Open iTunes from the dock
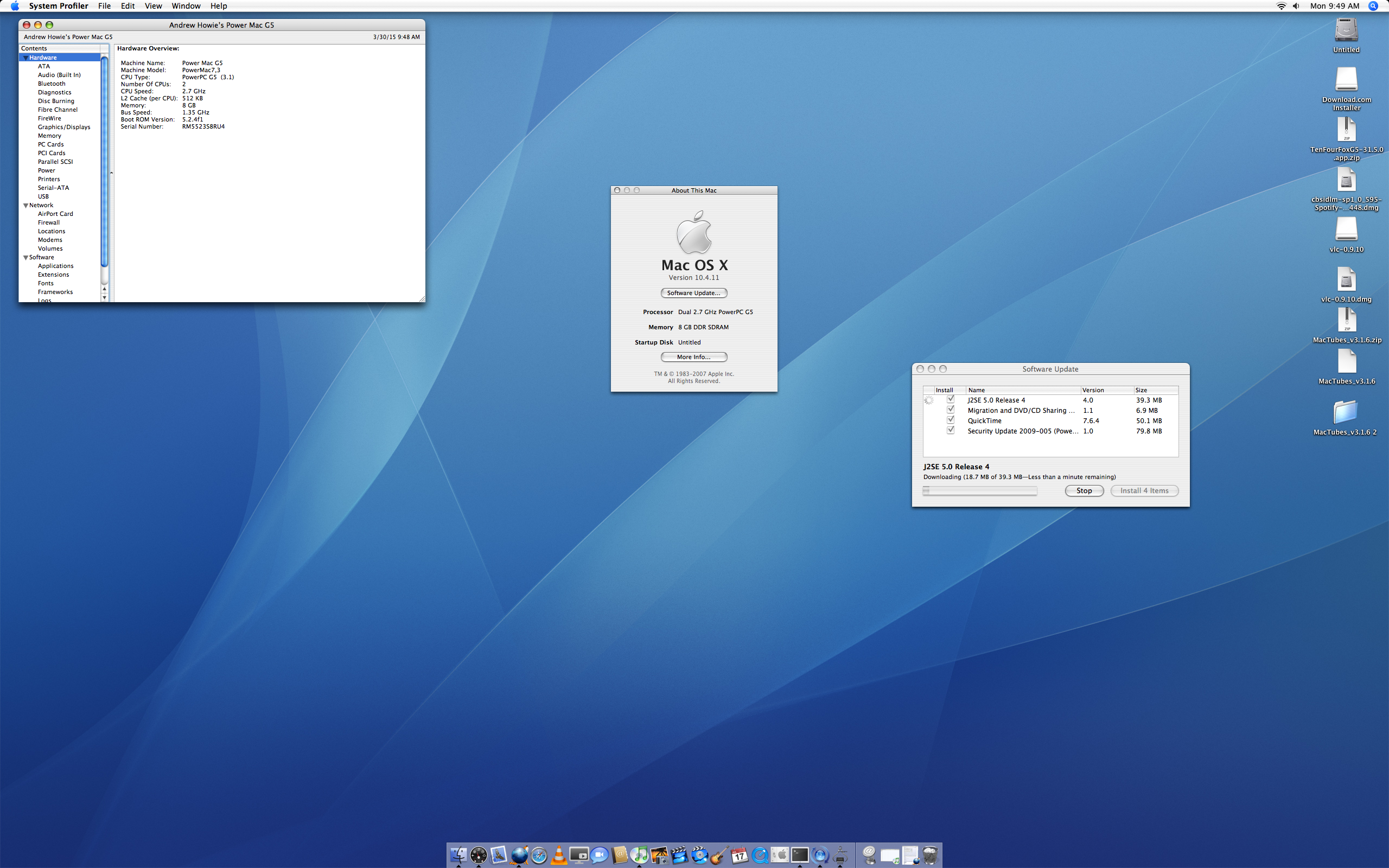This screenshot has height=868, width=1389. 639,855
